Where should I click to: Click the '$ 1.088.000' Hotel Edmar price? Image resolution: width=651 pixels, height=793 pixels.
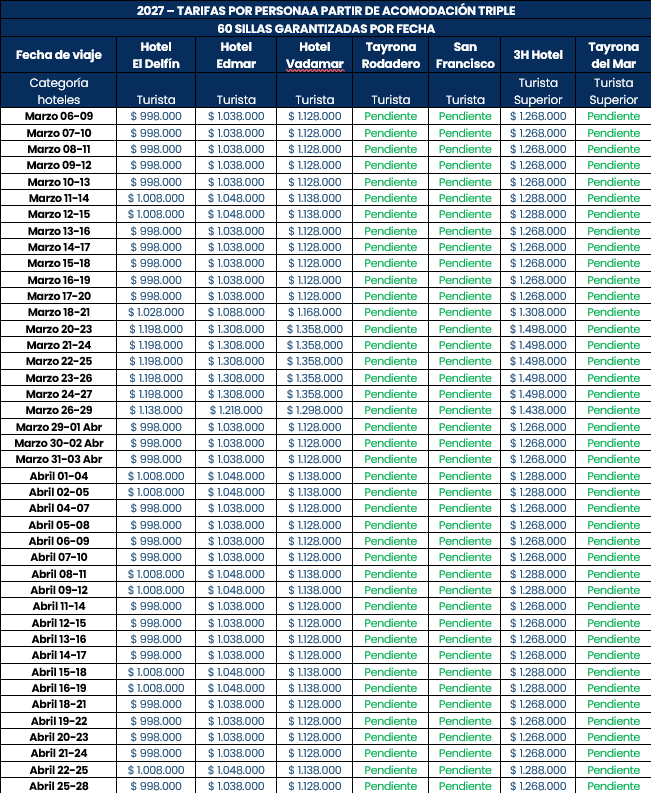coord(236,312)
